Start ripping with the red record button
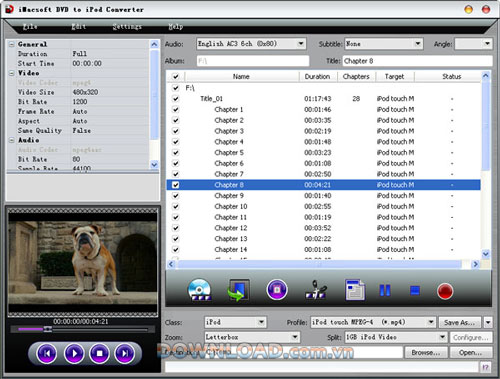Screen dimensions: 500x379 pyautogui.click(x=445, y=291)
